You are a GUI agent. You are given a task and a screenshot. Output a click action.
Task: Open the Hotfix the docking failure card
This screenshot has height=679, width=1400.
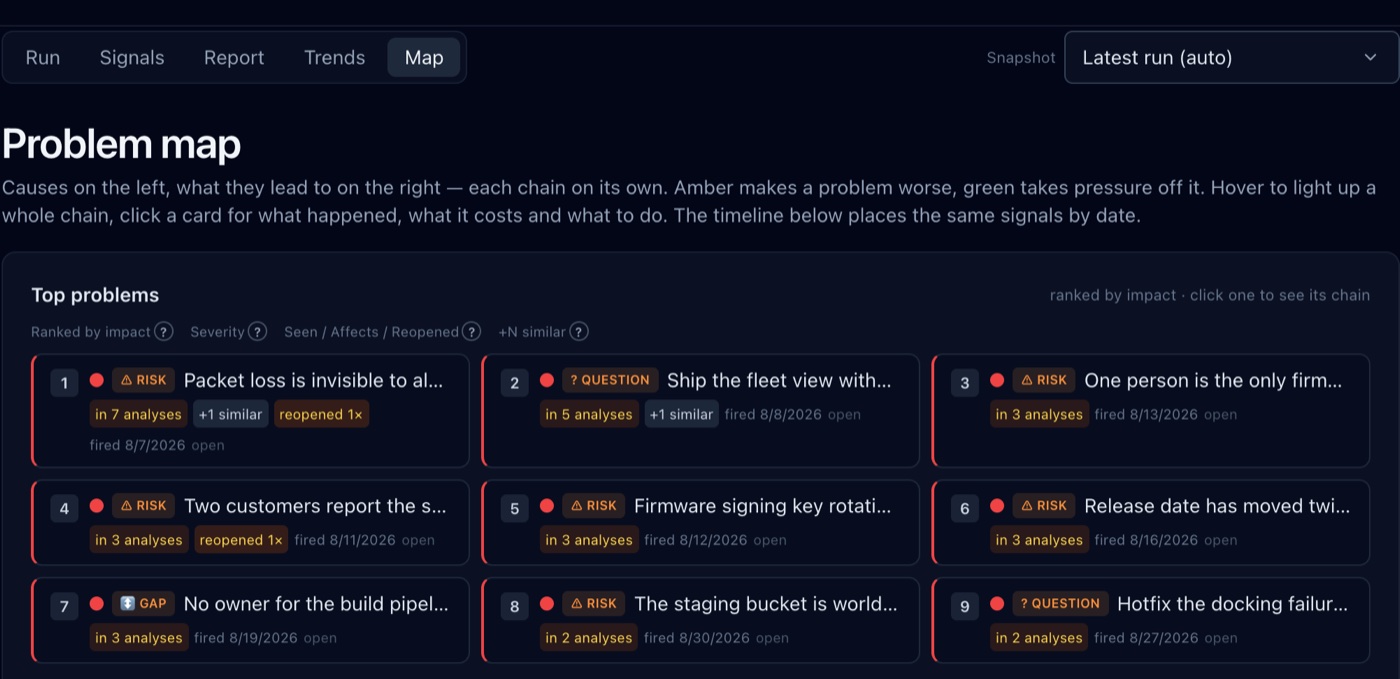click(1150, 620)
